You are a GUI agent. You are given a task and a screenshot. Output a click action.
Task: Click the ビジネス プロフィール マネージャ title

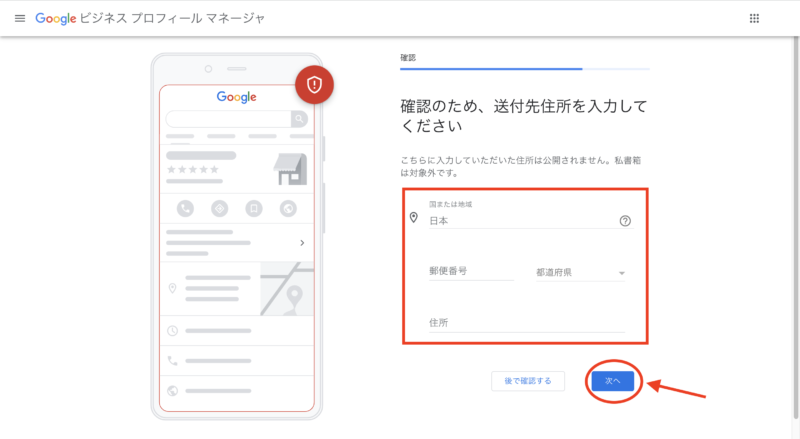click(172, 18)
